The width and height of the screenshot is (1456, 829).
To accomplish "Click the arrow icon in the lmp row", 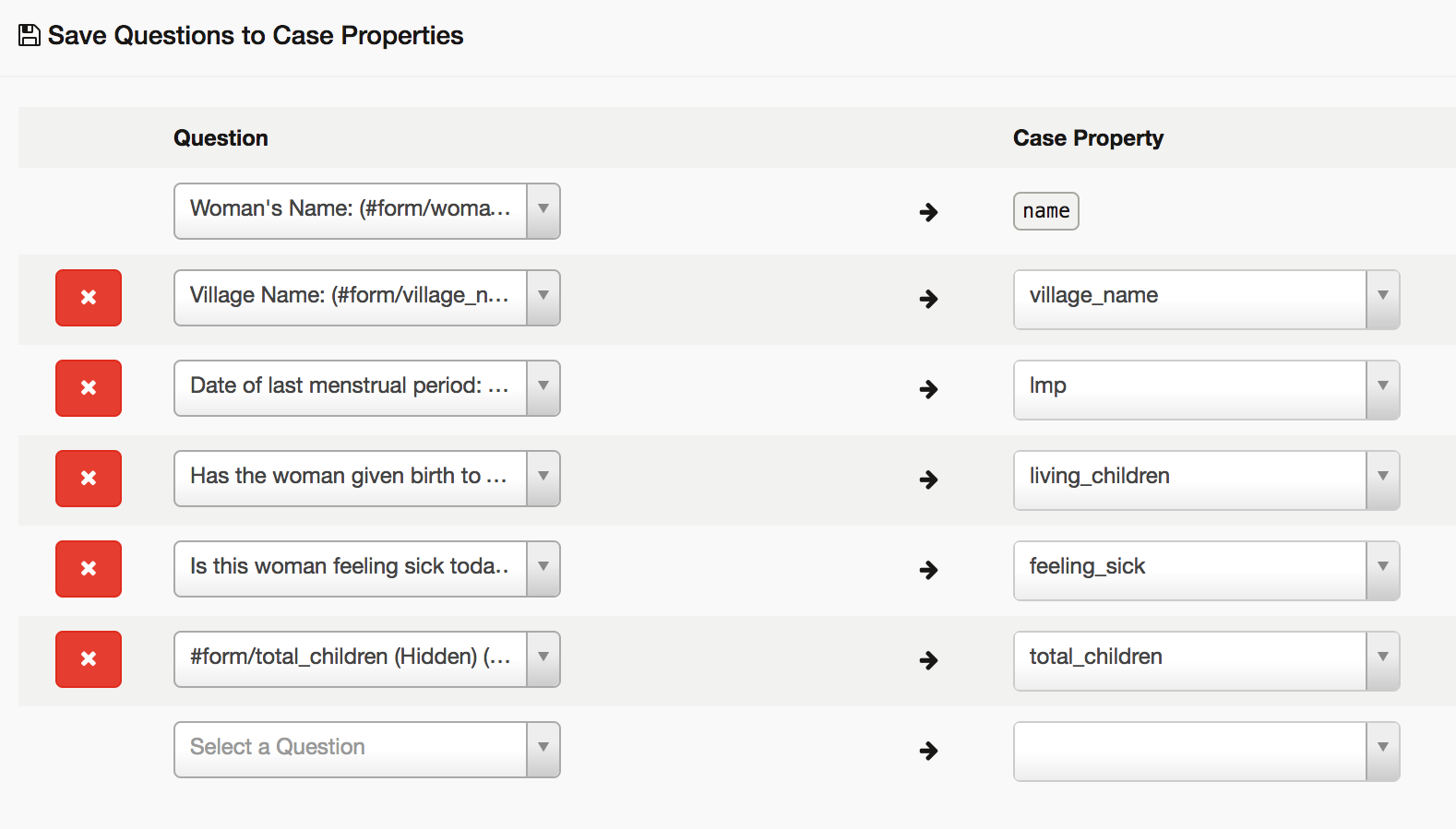I will point(928,389).
